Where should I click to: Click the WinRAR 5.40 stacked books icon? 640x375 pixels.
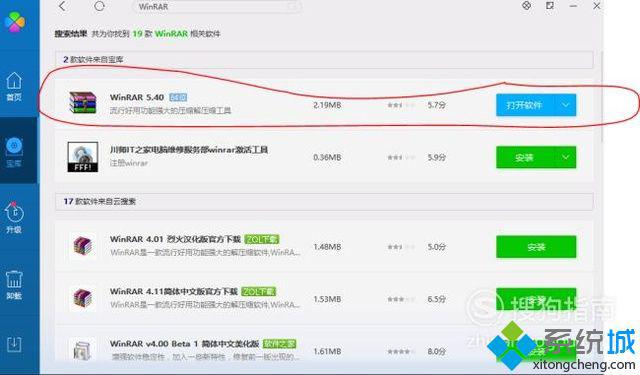click(x=82, y=102)
